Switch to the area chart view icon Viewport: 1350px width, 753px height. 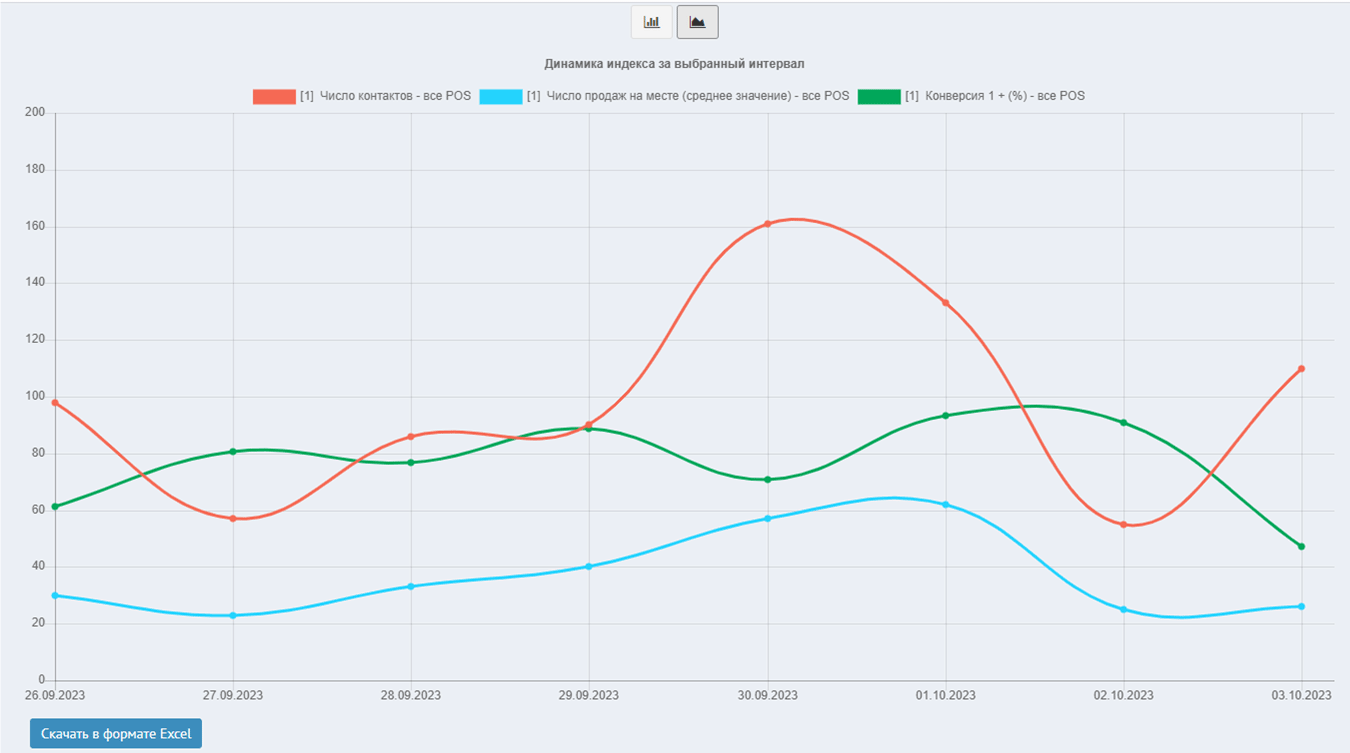(697, 22)
